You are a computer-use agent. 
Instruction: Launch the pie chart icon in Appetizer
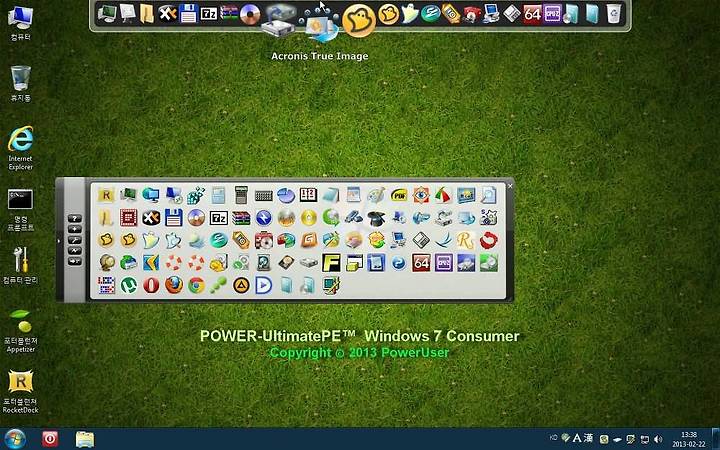(286, 195)
